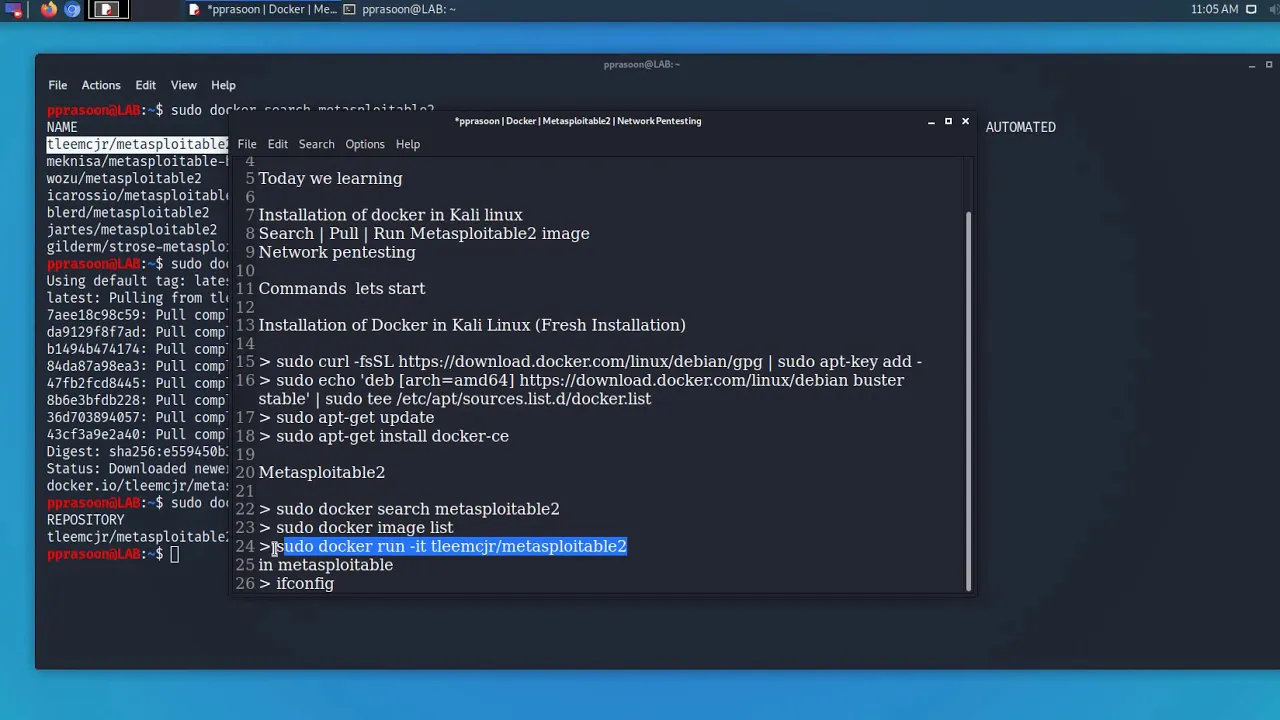Open the Options menu in the text editor
The height and width of the screenshot is (720, 1280).
click(x=365, y=144)
